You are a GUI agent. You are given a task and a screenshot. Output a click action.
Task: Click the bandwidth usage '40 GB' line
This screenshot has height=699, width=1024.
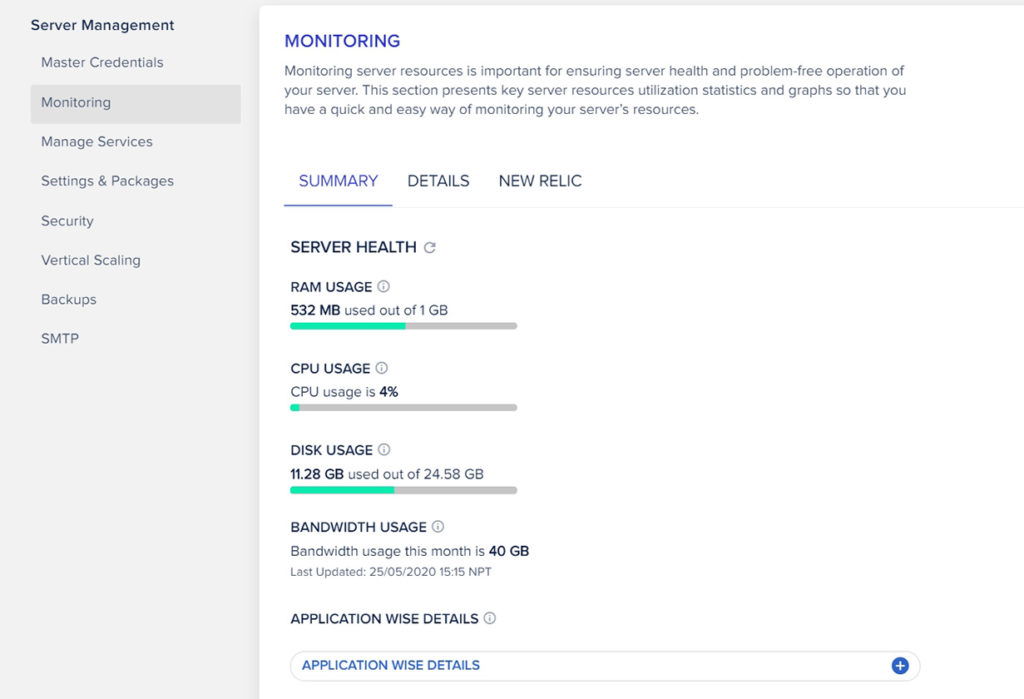(409, 551)
